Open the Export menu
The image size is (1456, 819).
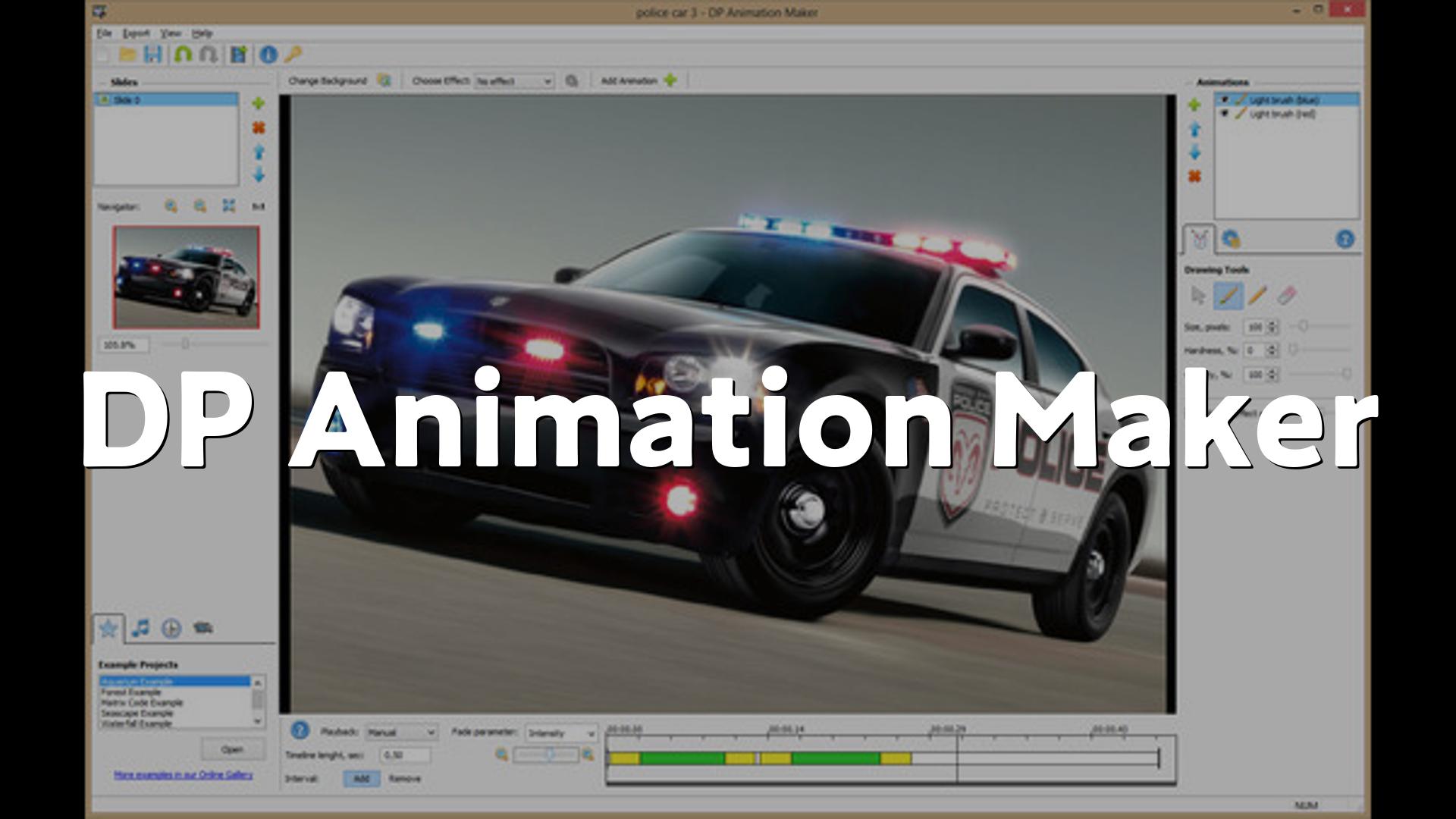[x=136, y=33]
